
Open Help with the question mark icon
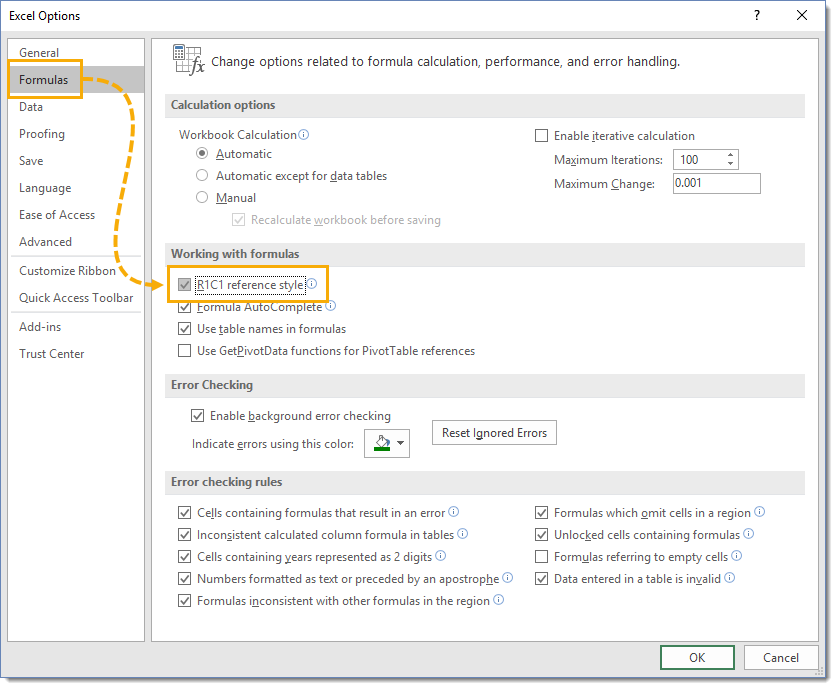coord(757,15)
